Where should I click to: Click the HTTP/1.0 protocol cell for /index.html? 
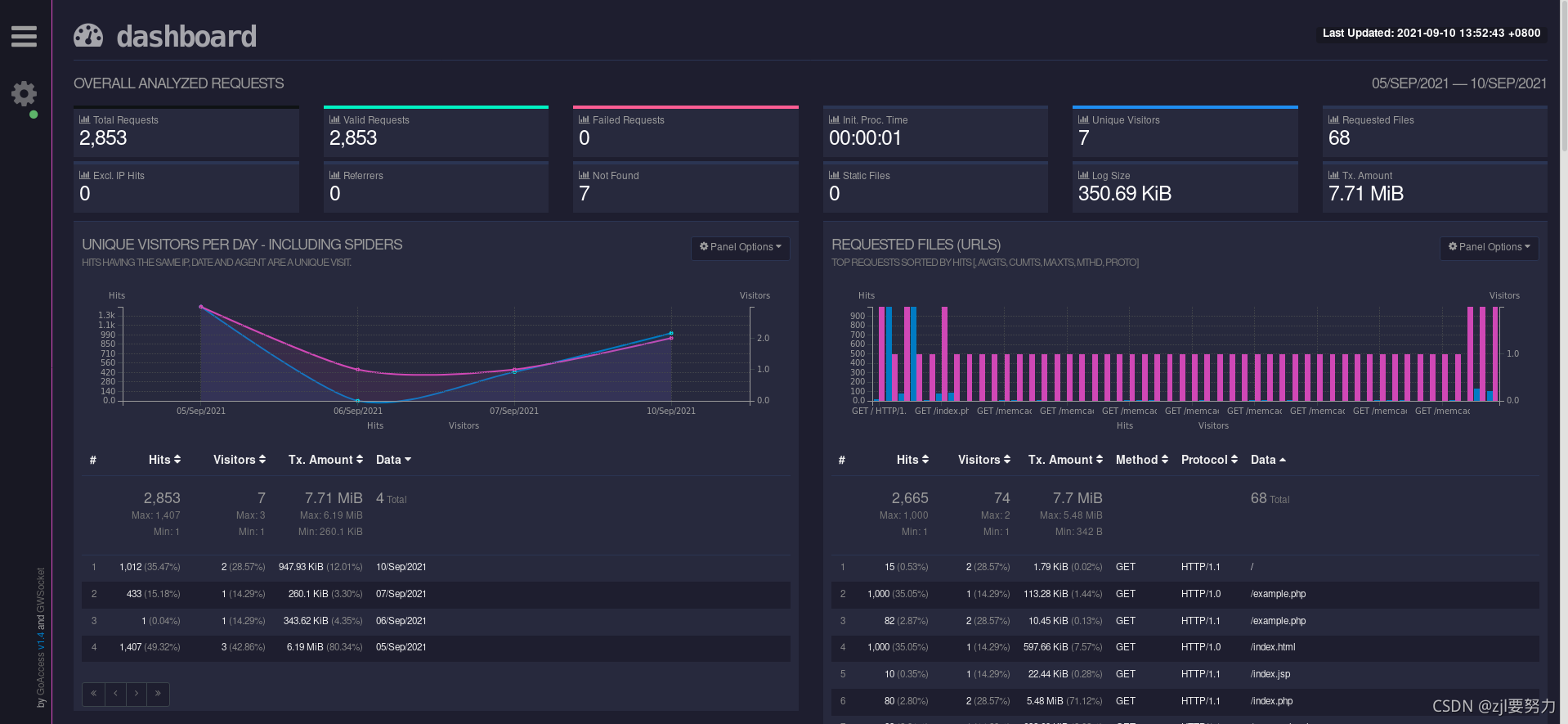1200,647
